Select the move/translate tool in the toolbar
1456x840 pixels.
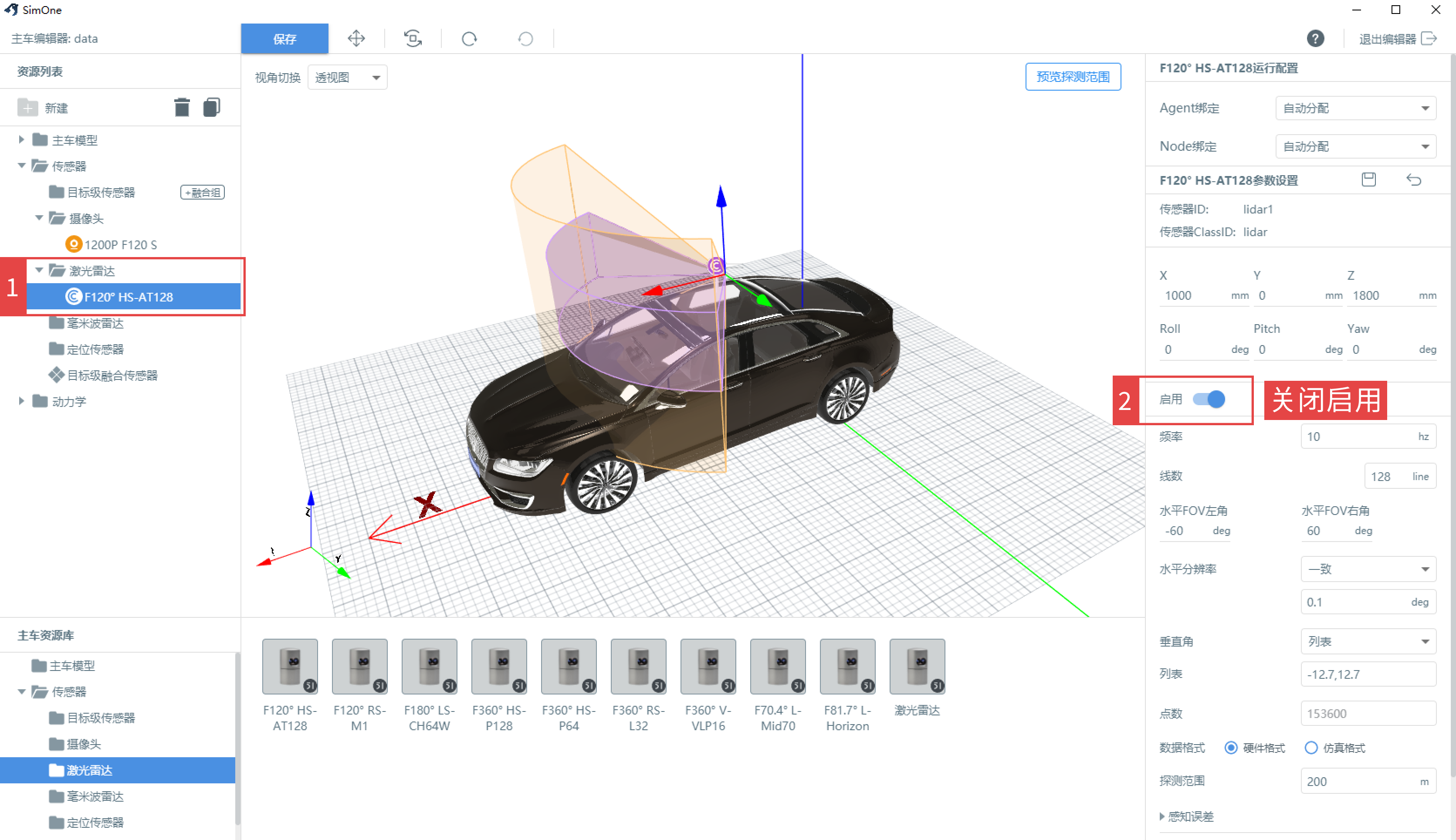pyautogui.click(x=356, y=39)
